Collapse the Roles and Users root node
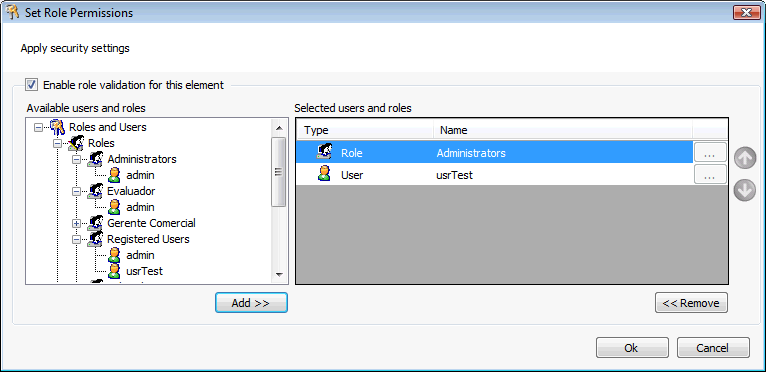Image resolution: width=766 pixels, height=372 pixels. point(38,128)
